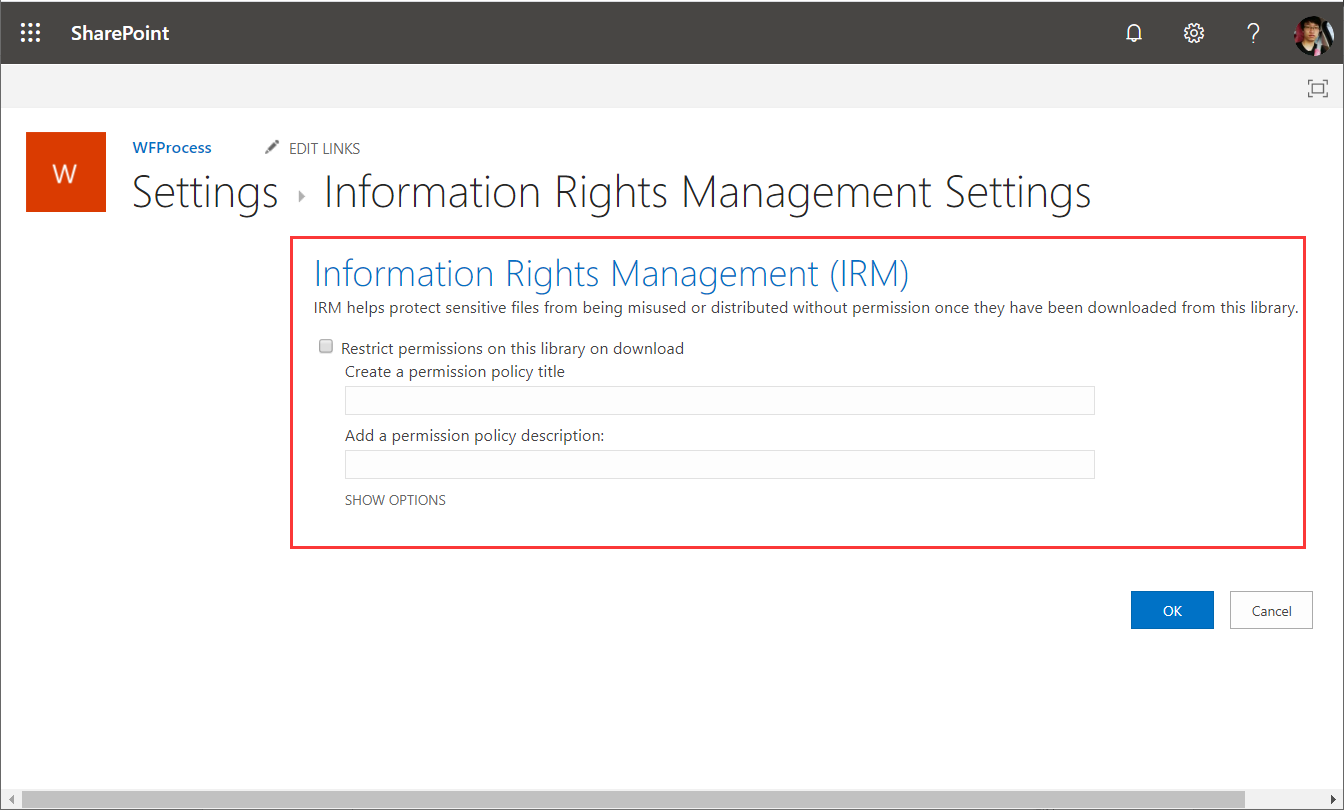This screenshot has width=1344, height=810.
Task: Open the user profile picture menu
Action: point(1313,34)
